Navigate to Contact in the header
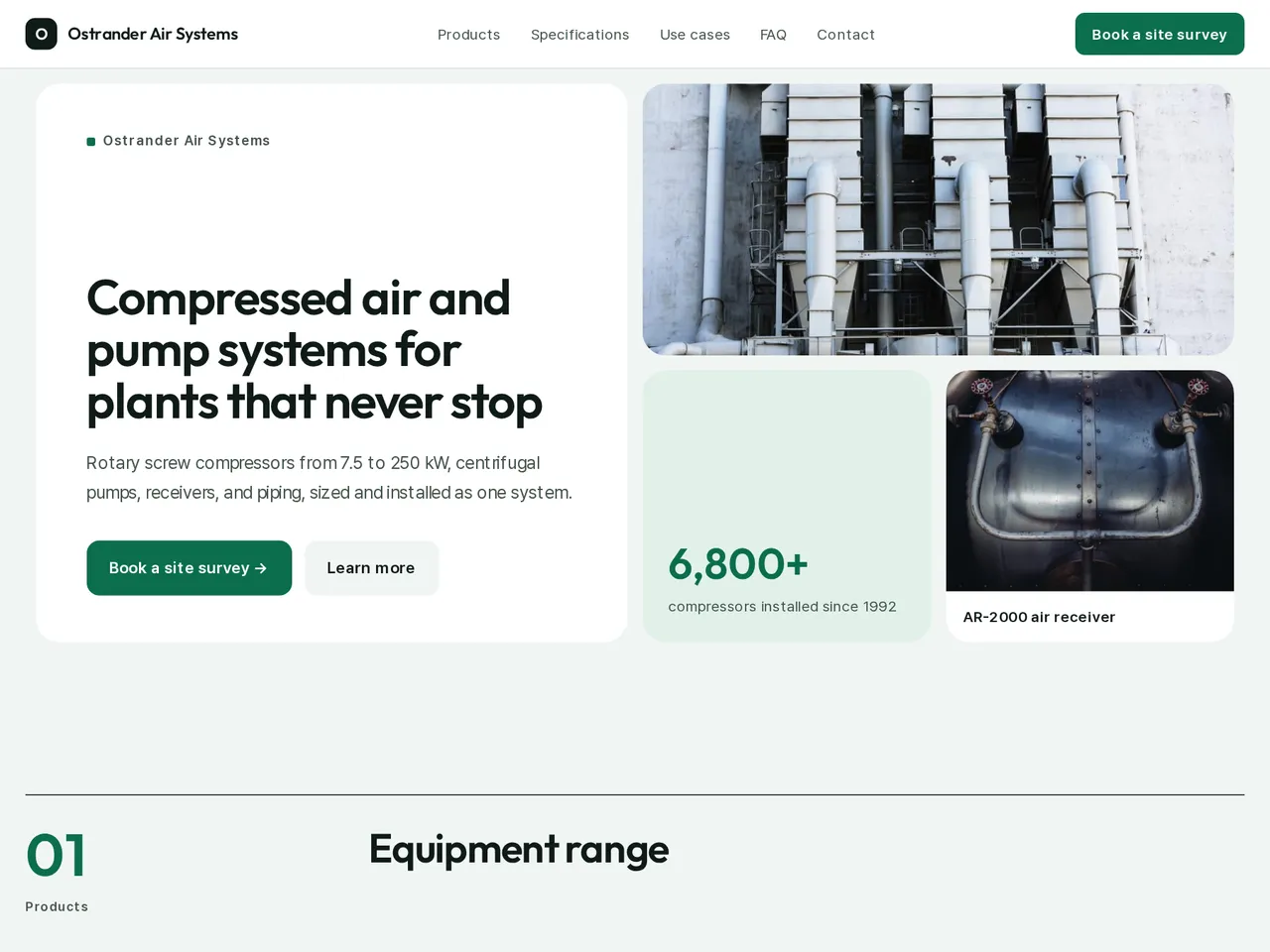Viewport: 1270px width, 952px height. coord(845,35)
